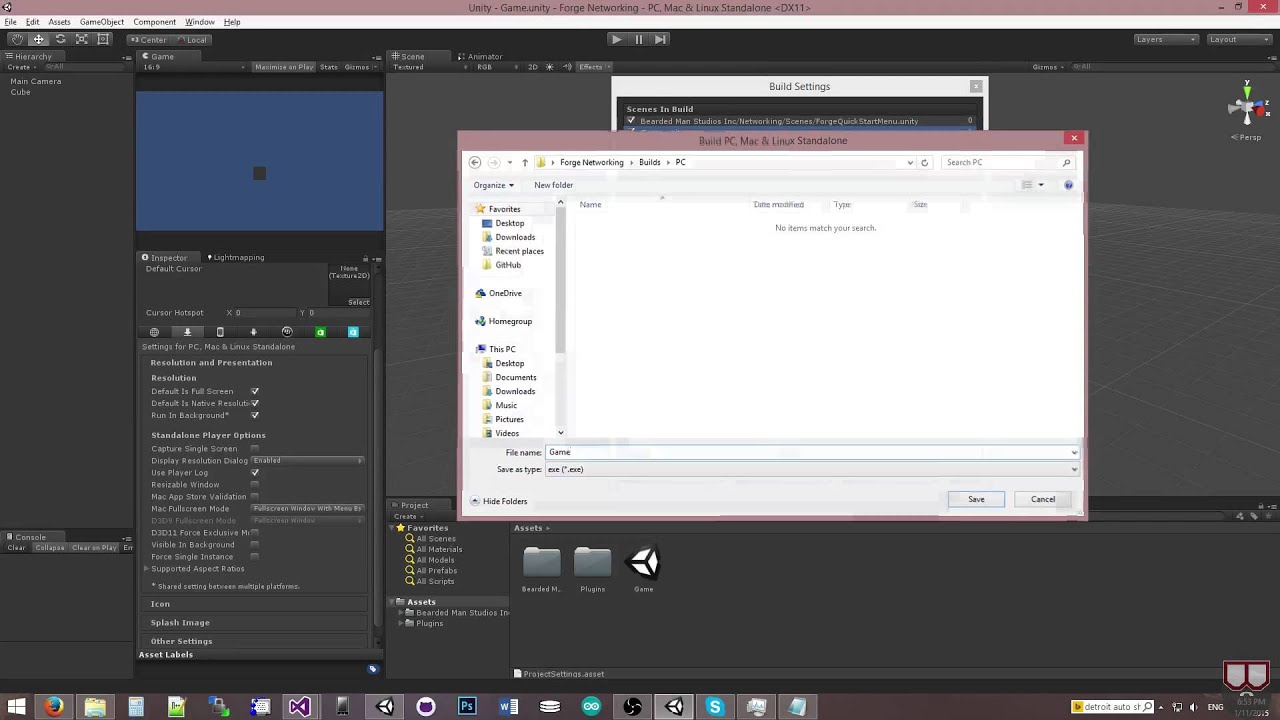Image resolution: width=1280 pixels, height=720 pixels.
Task: Click the Stats button in Game view
Action: pyautogui.click(x=329, y=67)
